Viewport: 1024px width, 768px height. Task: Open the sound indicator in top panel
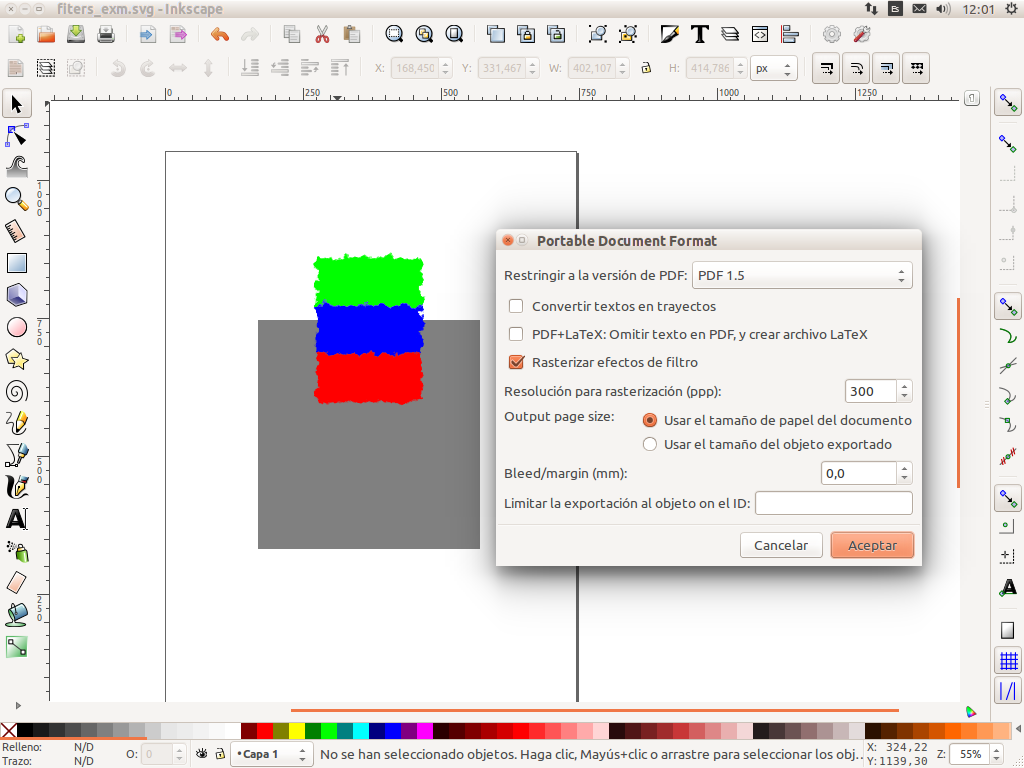tap(941, 9)
